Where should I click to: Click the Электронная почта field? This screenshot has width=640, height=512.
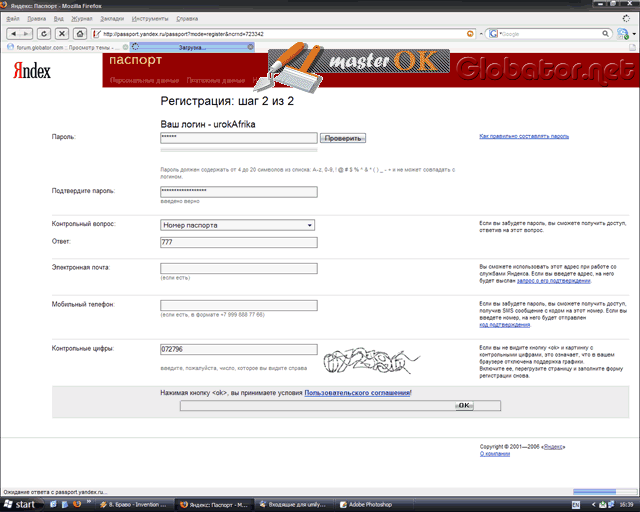click(239, 268)
